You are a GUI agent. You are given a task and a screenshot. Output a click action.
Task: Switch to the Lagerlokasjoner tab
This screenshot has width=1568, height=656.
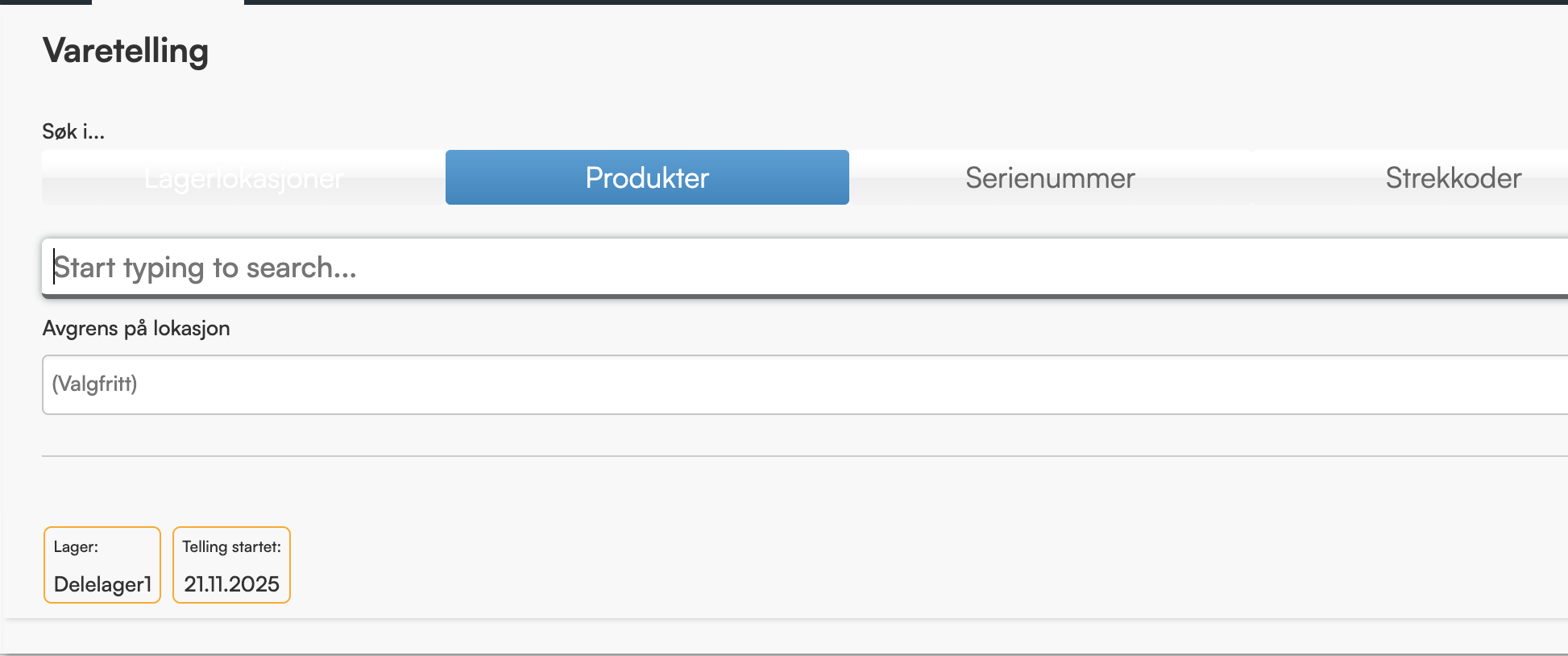[243, 177]
